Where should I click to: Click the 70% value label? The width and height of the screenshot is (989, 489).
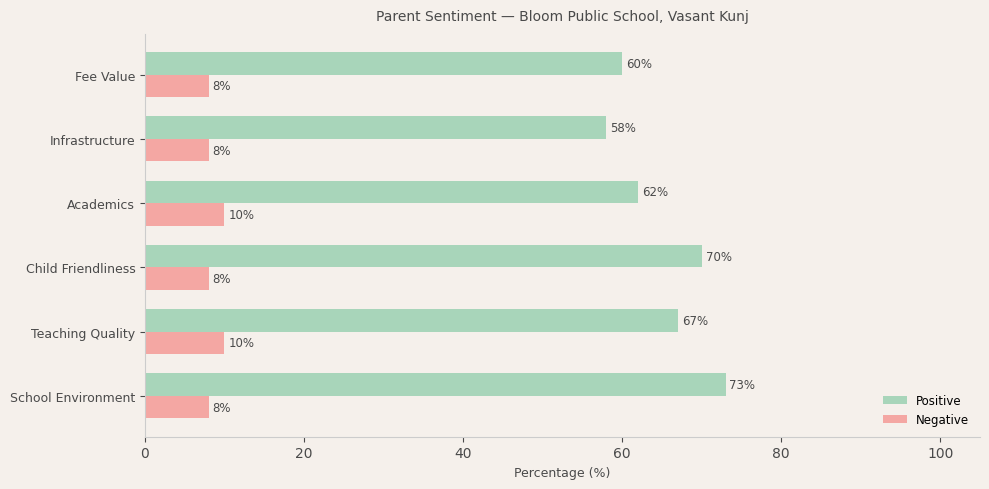point(719,257)
